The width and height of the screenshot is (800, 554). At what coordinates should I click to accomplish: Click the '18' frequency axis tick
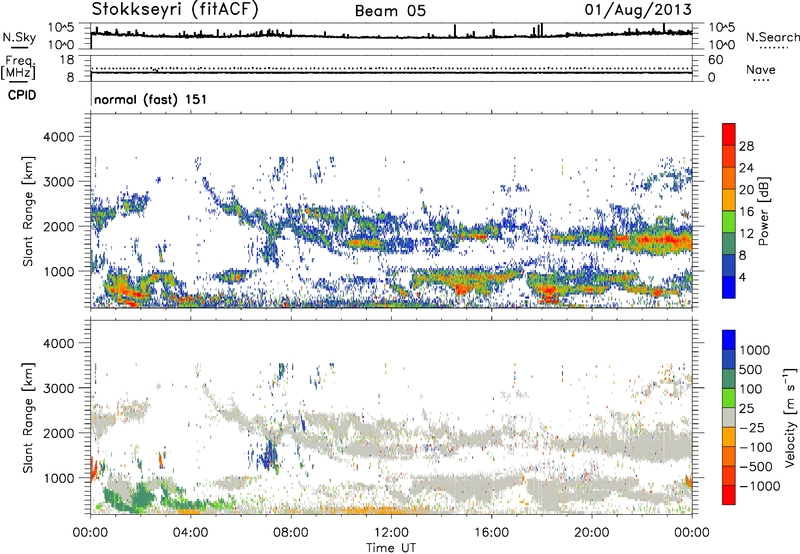pos(67,60)
